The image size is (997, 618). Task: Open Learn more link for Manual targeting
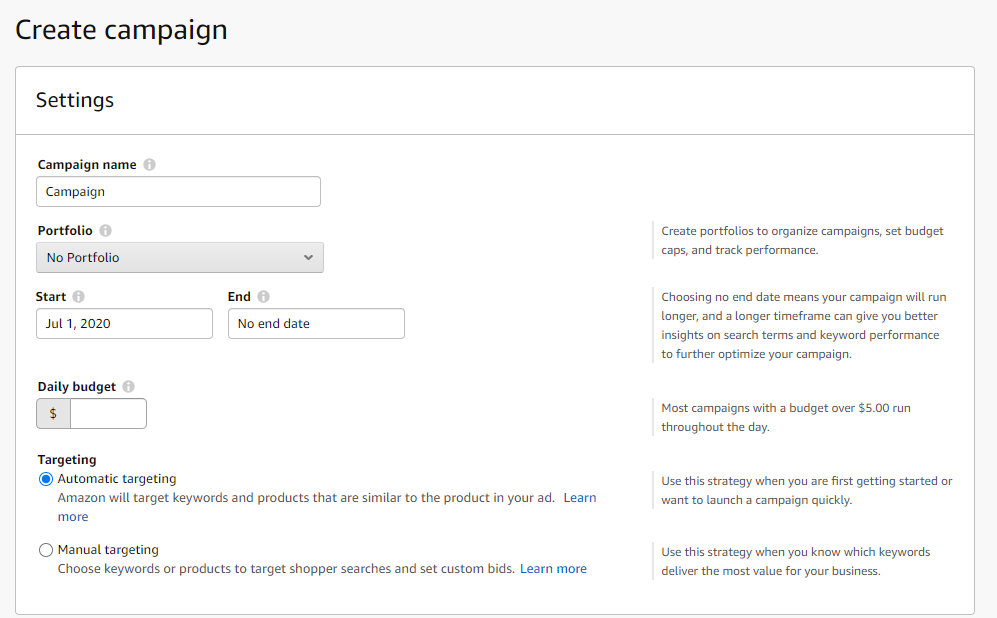click(x=553, y=569)
